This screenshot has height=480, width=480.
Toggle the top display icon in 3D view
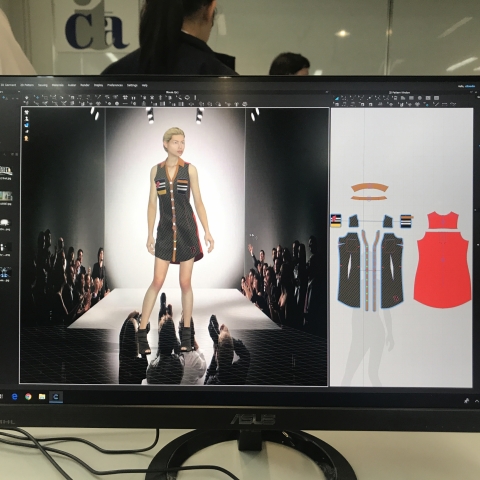27,112
